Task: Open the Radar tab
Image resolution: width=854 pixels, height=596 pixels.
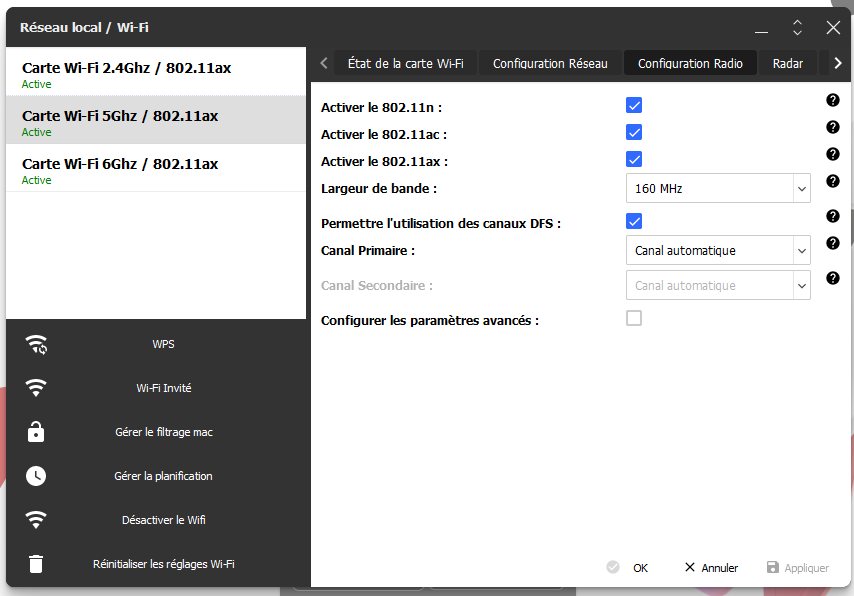Action: [787, 63]
